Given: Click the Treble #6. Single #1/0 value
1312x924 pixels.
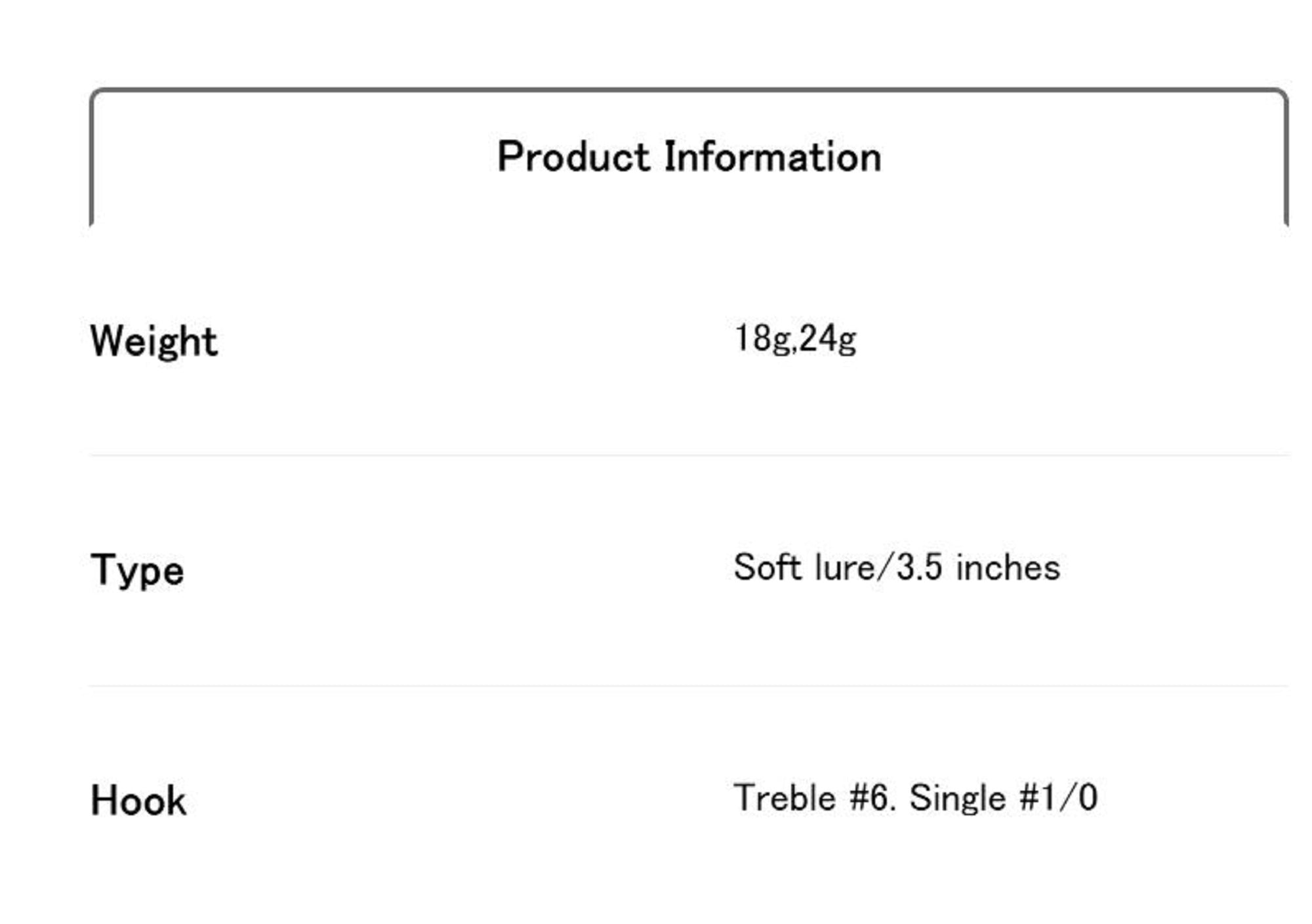Looking at the screenshot, I should [x=915, y=798].
